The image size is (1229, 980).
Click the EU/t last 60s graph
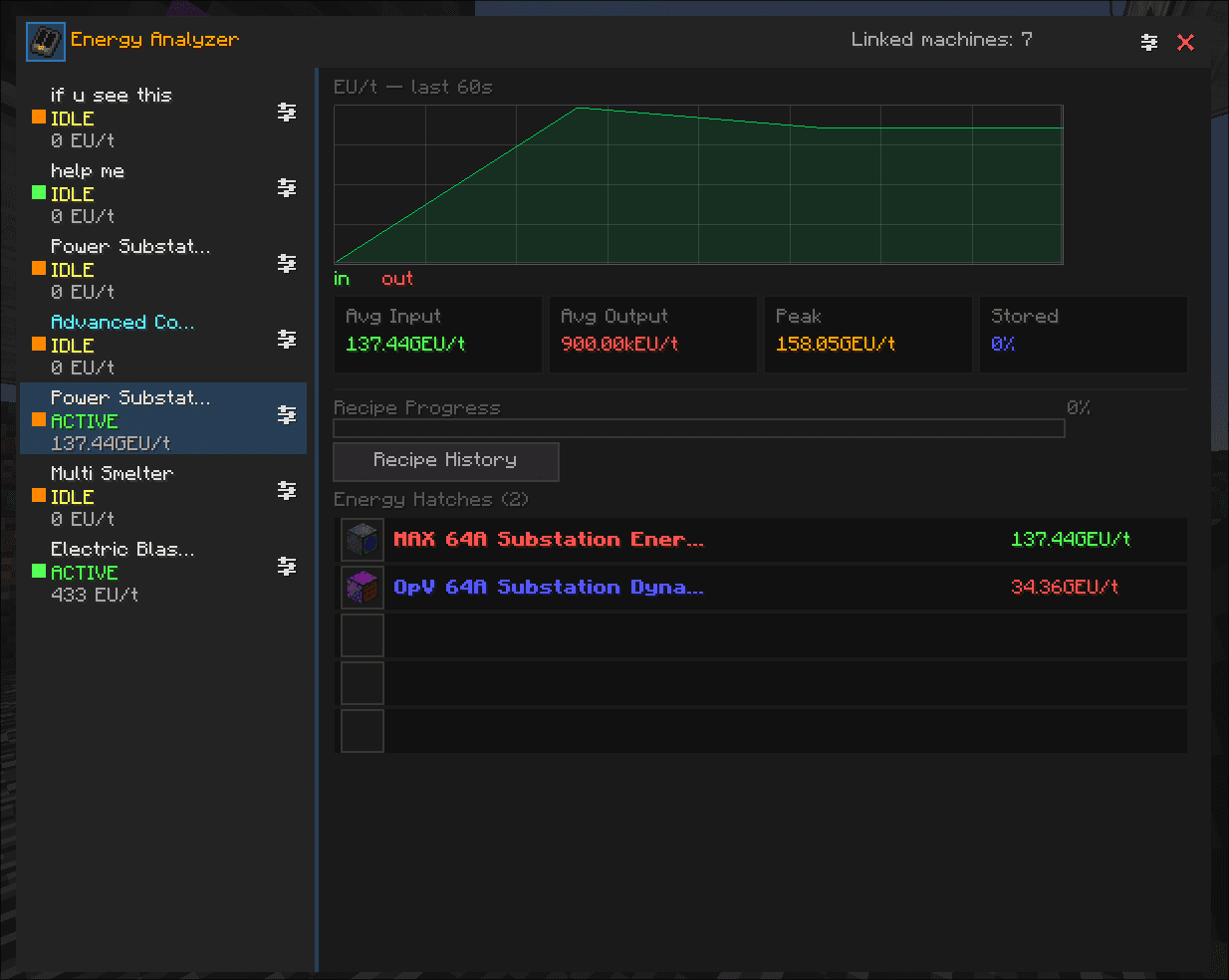(x=698, y=184)
